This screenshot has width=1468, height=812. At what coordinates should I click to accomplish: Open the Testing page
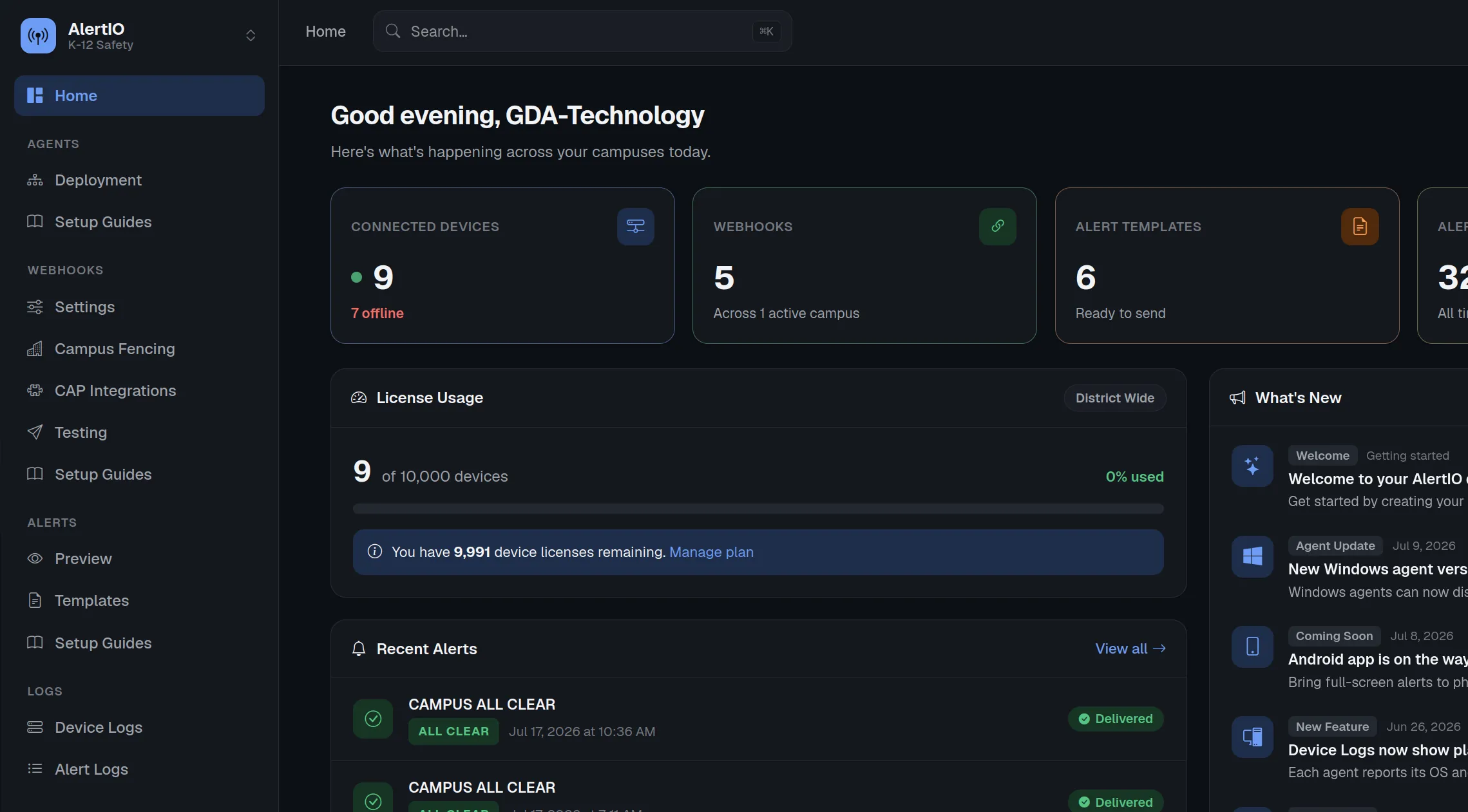139,433
